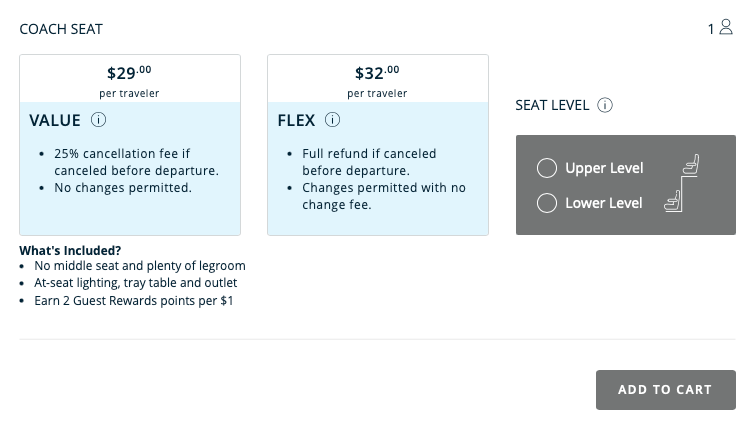This screenshot has height=425, width=749.
Task: Click the Lower Level text label
Action: (x=604, y=203)
